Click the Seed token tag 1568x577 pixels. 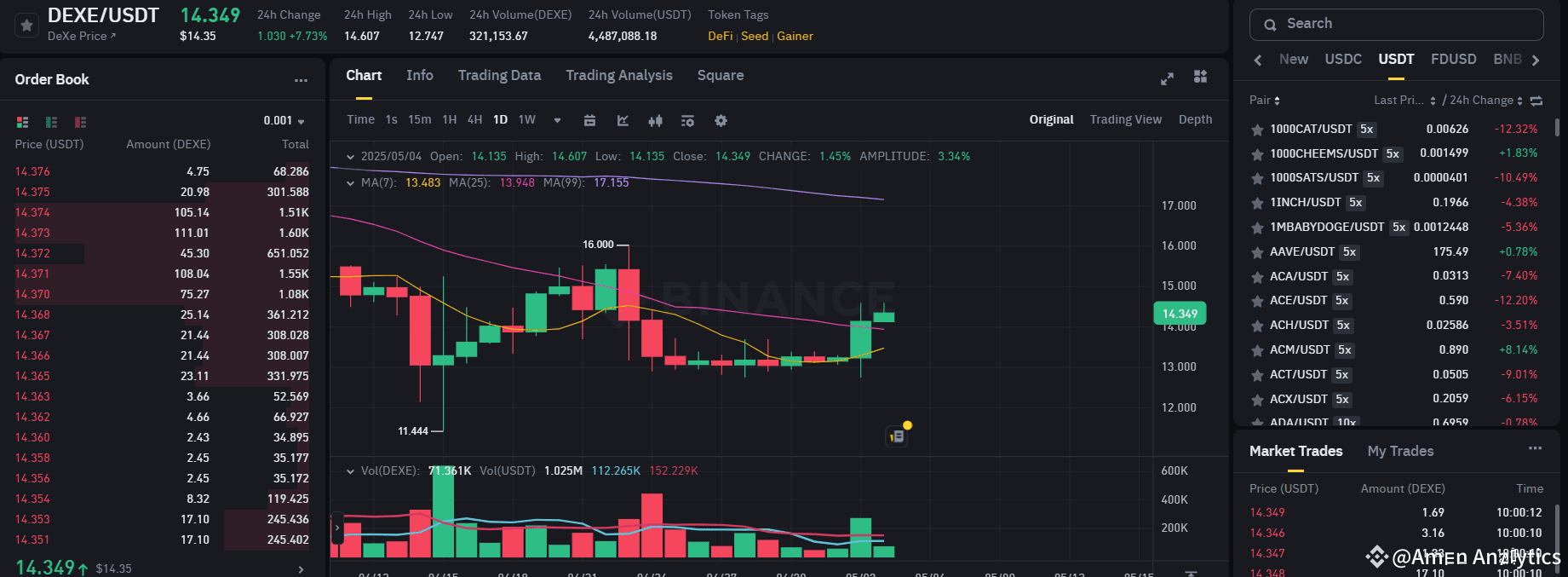pos(755,37)
